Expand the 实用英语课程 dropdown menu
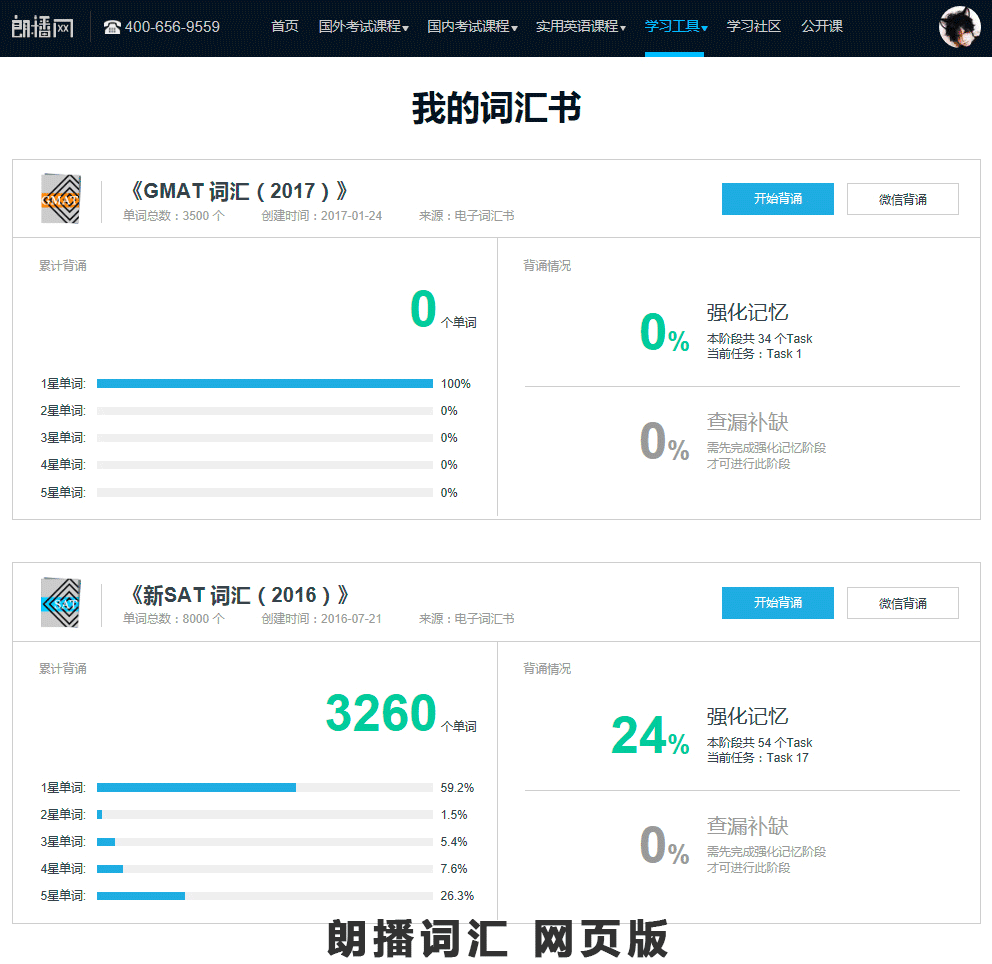 [581, 27]
